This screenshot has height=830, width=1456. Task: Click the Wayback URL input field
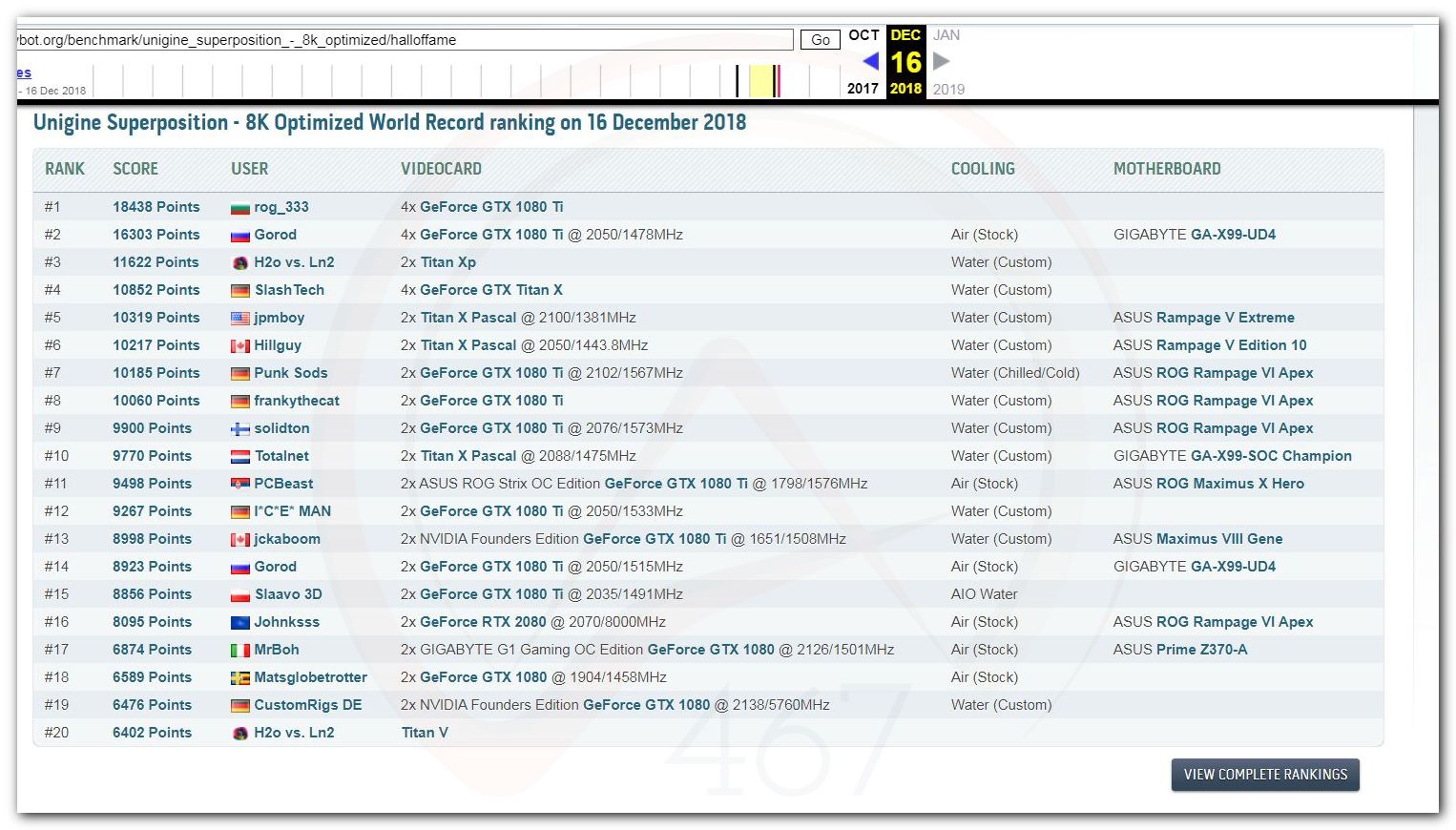click(405, 40)
